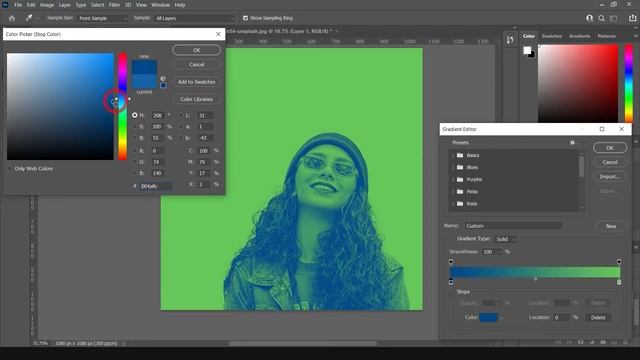This screenshot has width=640, height=360.
Task: Select the R red radio button
Action: click(135, 151)
